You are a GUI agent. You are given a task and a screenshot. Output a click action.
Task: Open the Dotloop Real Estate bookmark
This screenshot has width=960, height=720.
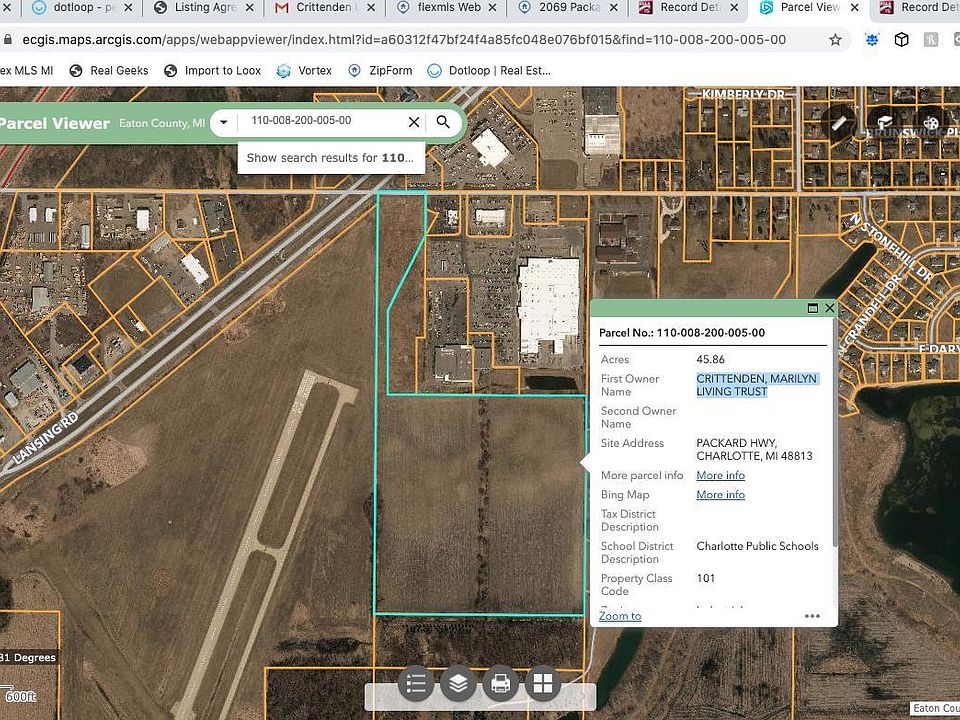489,70
